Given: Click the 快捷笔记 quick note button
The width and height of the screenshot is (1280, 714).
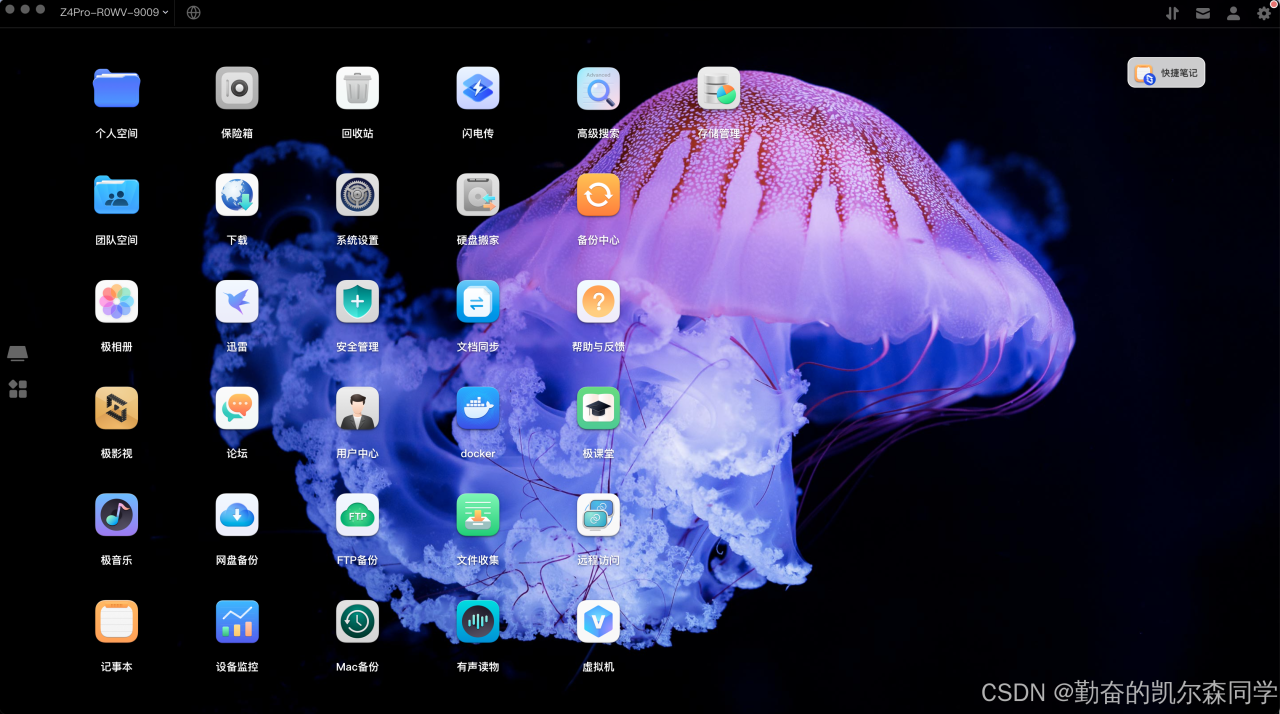Looking at the screenshot, I should point(1166,73).
